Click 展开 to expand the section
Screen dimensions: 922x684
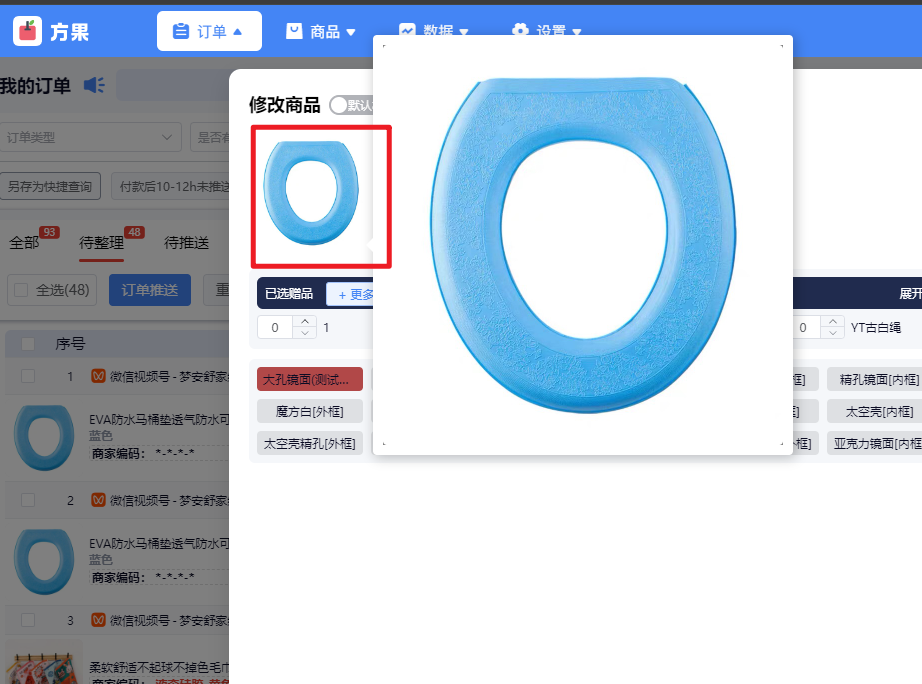tap(913, 293)
